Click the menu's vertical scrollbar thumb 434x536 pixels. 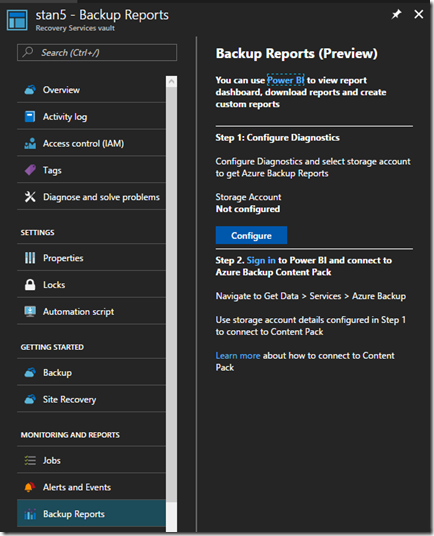click(172, 294)
